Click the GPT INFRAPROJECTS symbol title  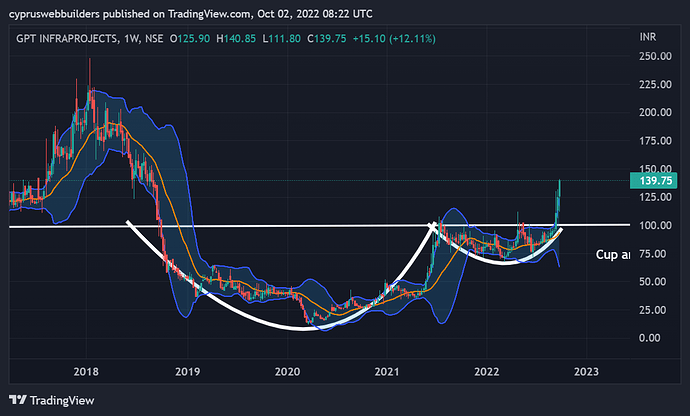[x=66, y=39]
